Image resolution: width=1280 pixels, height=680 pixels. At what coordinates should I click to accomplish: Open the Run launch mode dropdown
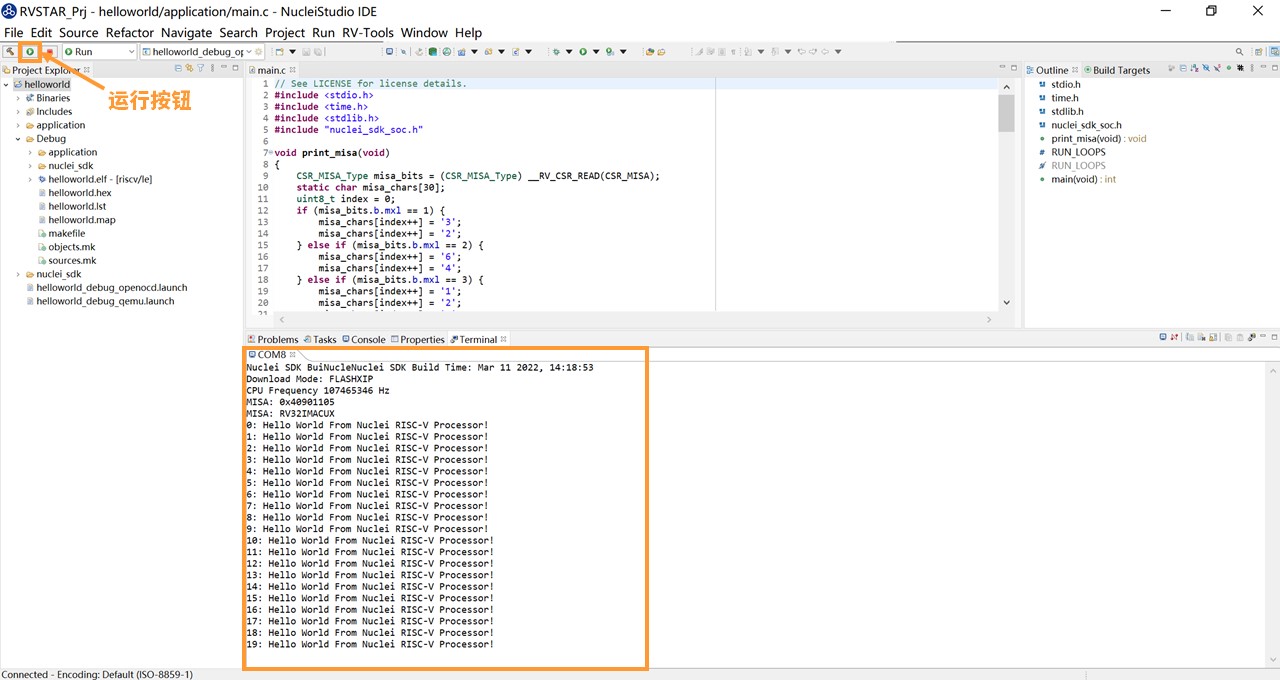click(129, 52)
